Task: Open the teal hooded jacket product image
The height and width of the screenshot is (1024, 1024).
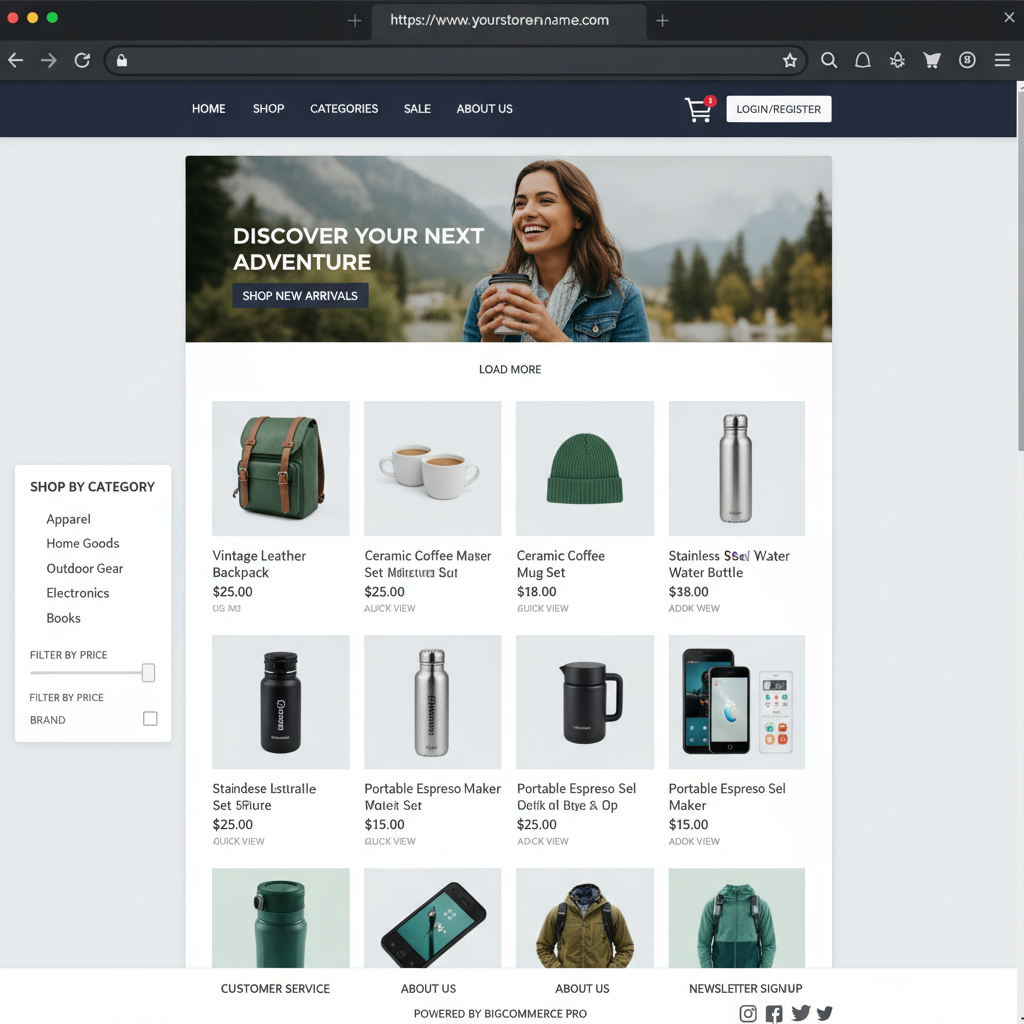Action: 737,918
